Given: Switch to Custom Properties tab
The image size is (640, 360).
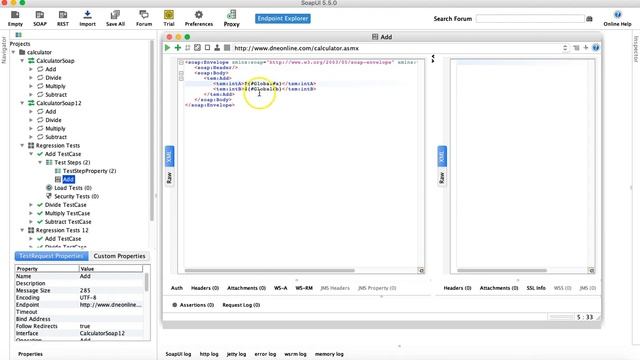Looking at the screenshot, I should click(x=120, y=256).
